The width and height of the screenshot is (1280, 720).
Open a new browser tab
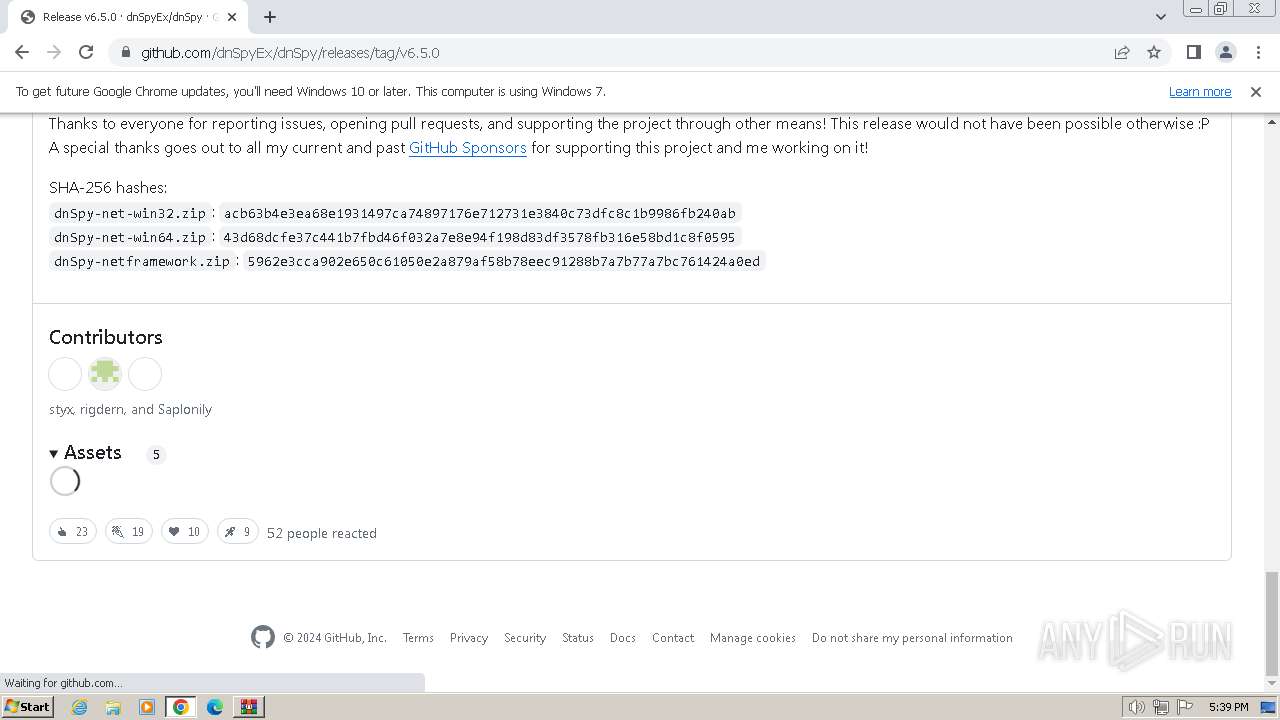click(x=270, y=17)
